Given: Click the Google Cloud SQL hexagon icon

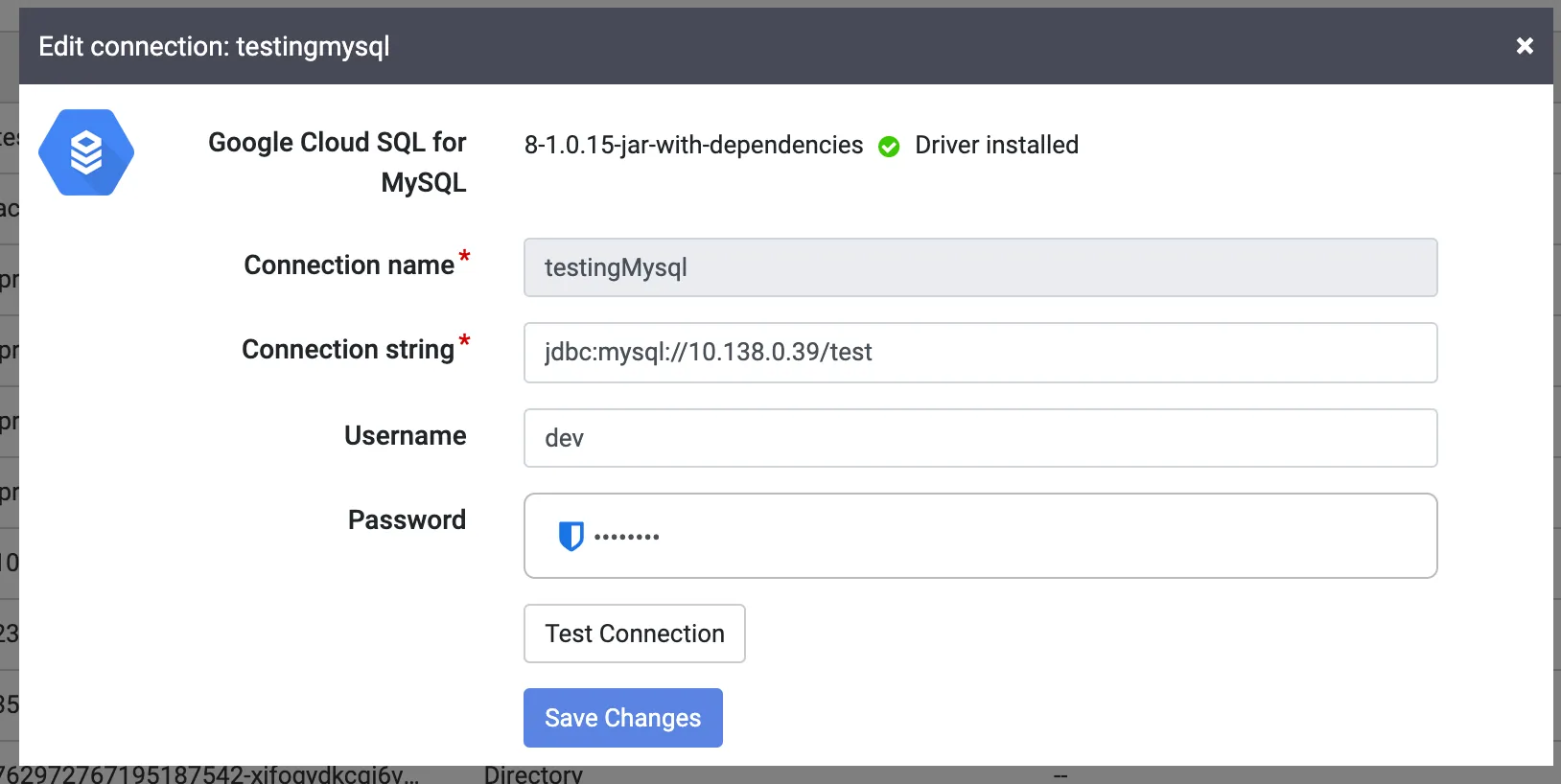Looking at the screenshot, I should pos(86,152).
